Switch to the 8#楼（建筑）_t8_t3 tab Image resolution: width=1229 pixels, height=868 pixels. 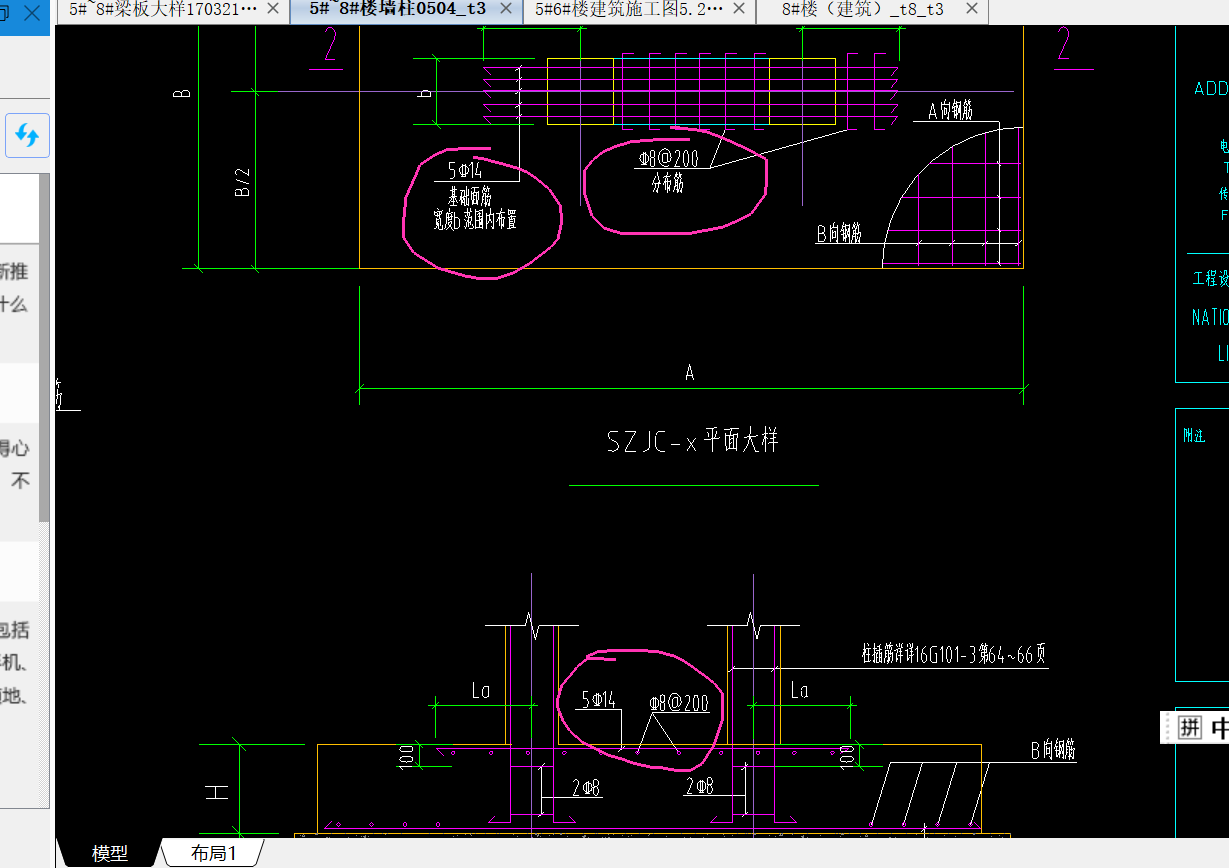(x=862, y=10)
